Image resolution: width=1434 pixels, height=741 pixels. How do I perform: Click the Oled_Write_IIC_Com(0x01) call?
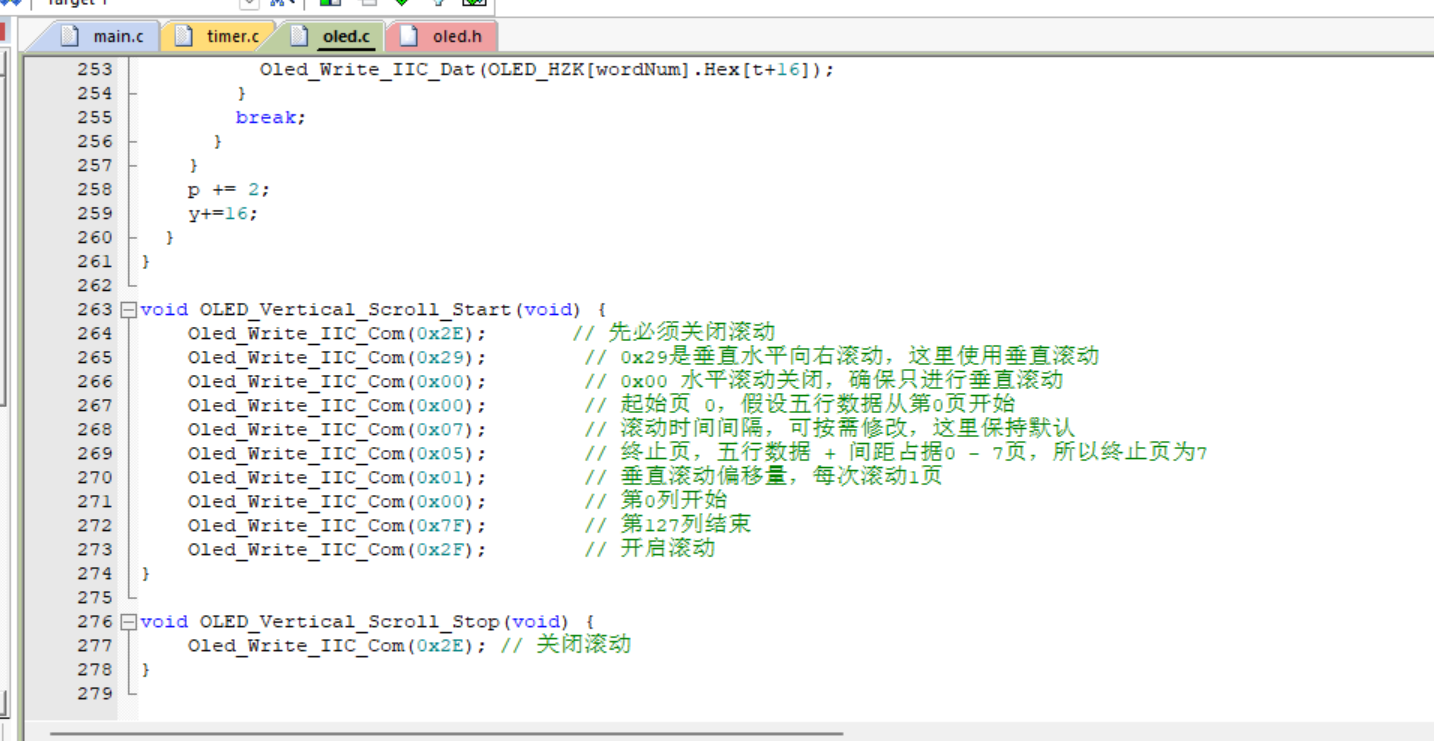[x=337, y=478]
